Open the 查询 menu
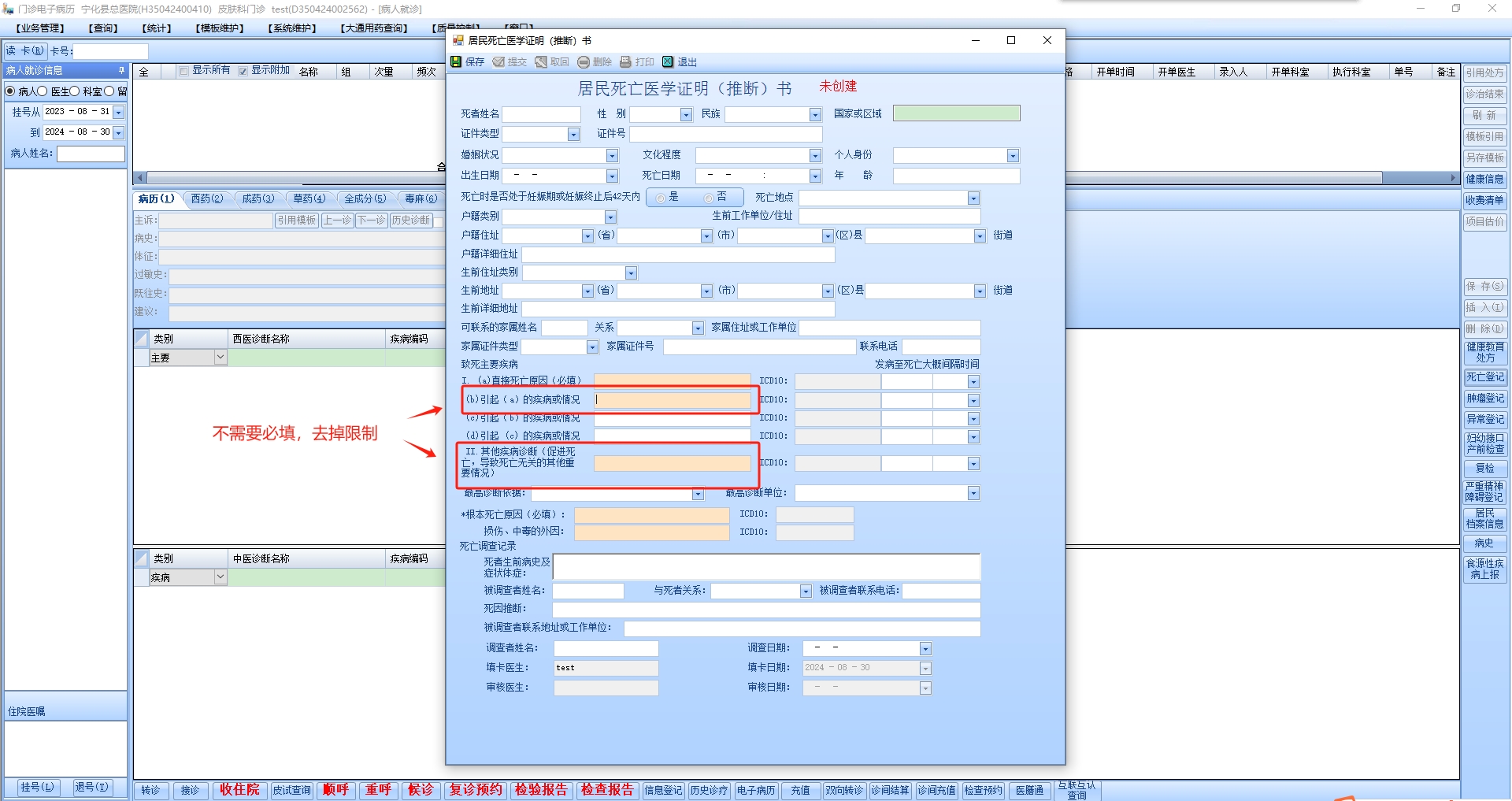This screenshot has height=801, width=1512. tap(103, 28)
